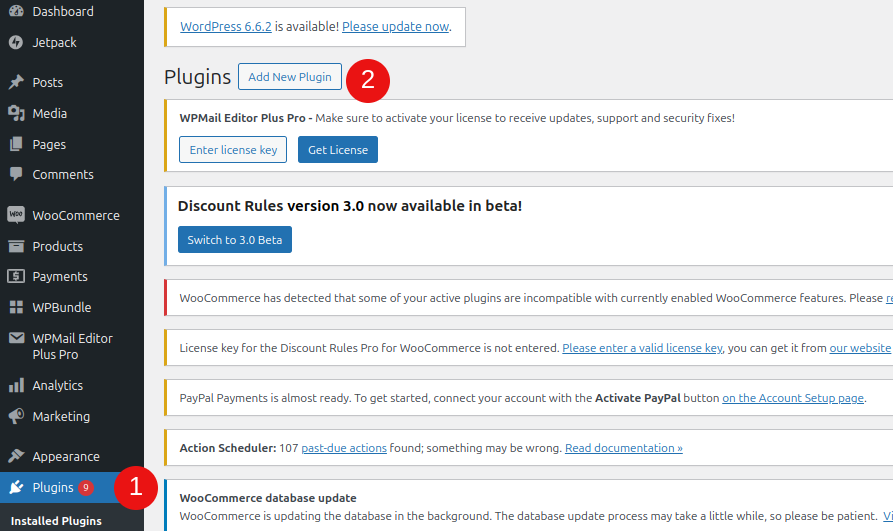Click the Comments speech bubble icon

[x=16, y=174]
